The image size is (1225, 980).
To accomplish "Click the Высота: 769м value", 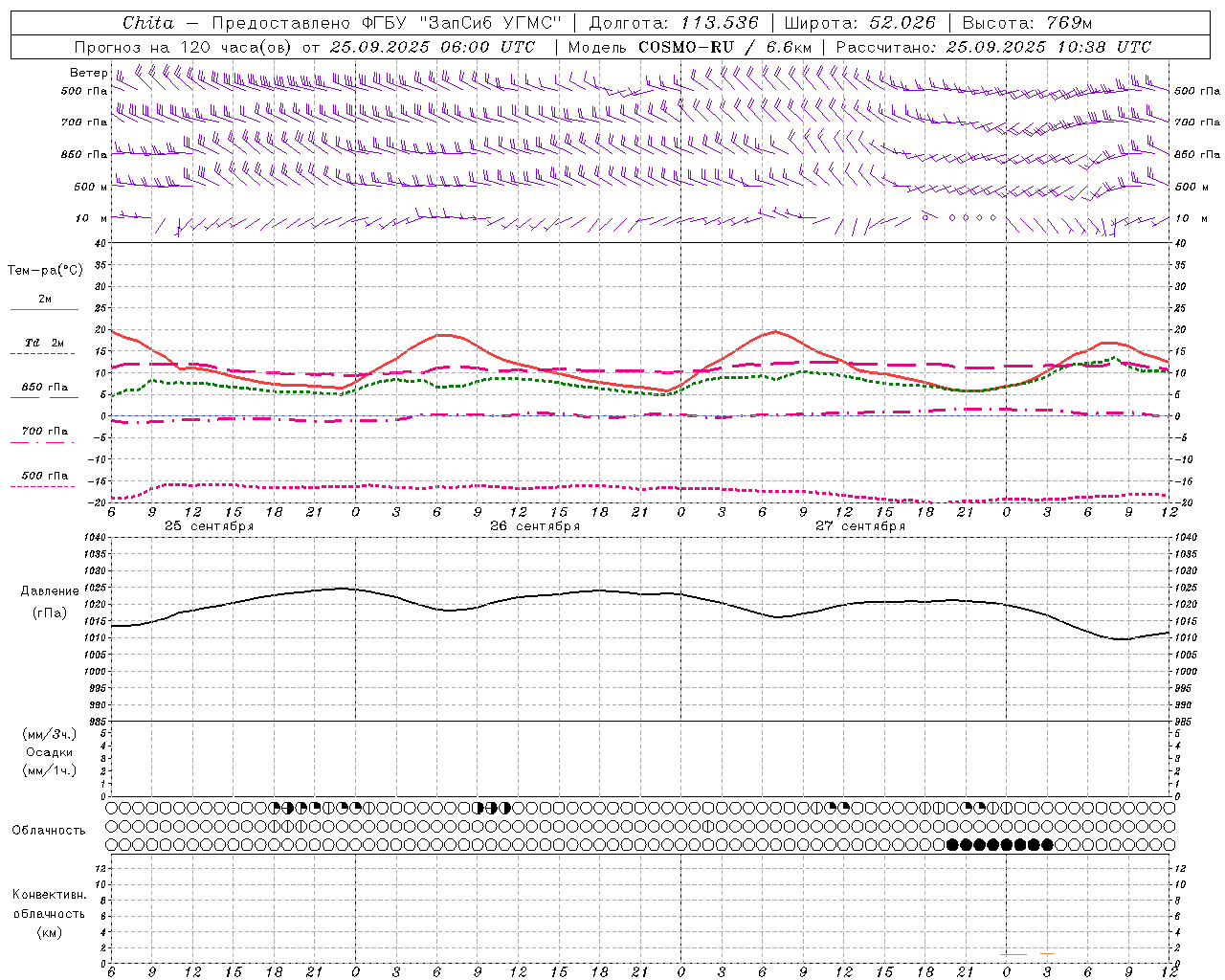I will click(x=1027, y=23).
